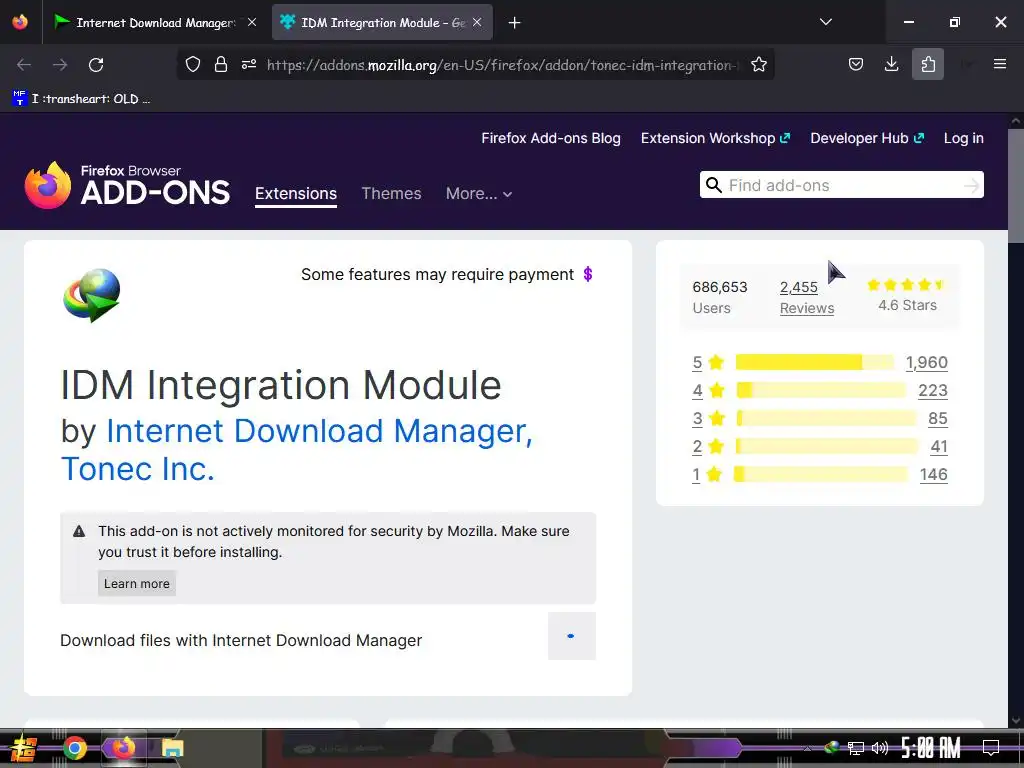Open Tonec Inc. author link
The height and width of the screenshot is (768, 1024).
coord(138,469)
